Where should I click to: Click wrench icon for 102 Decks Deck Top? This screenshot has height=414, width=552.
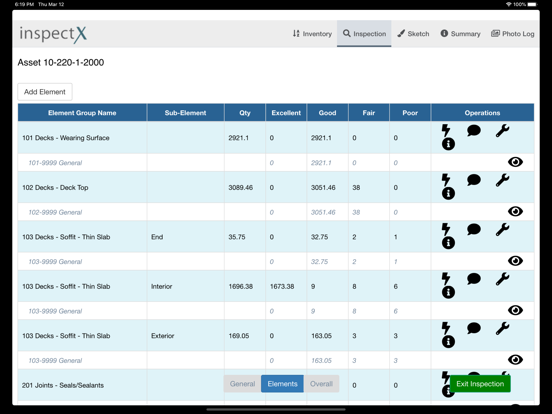[x=502, y=180]
